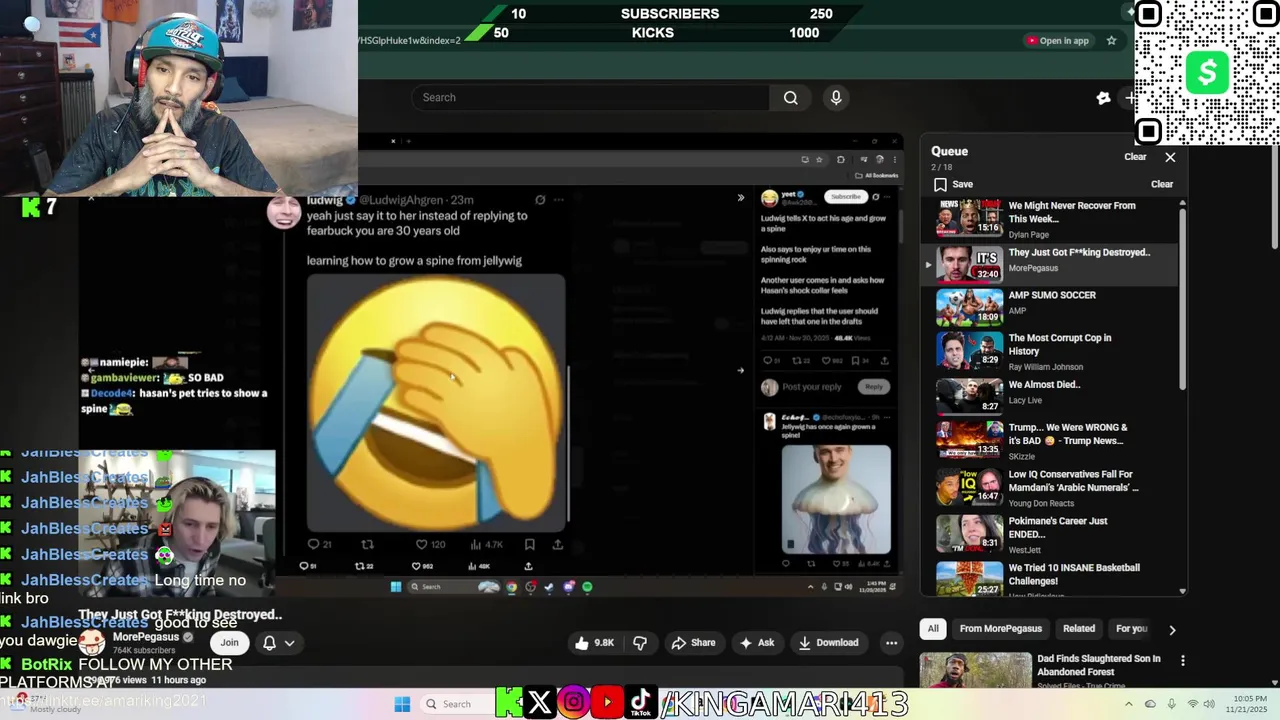Clear the queue using Clear beside Save

pyautogui.click(x=1162, y=184)
